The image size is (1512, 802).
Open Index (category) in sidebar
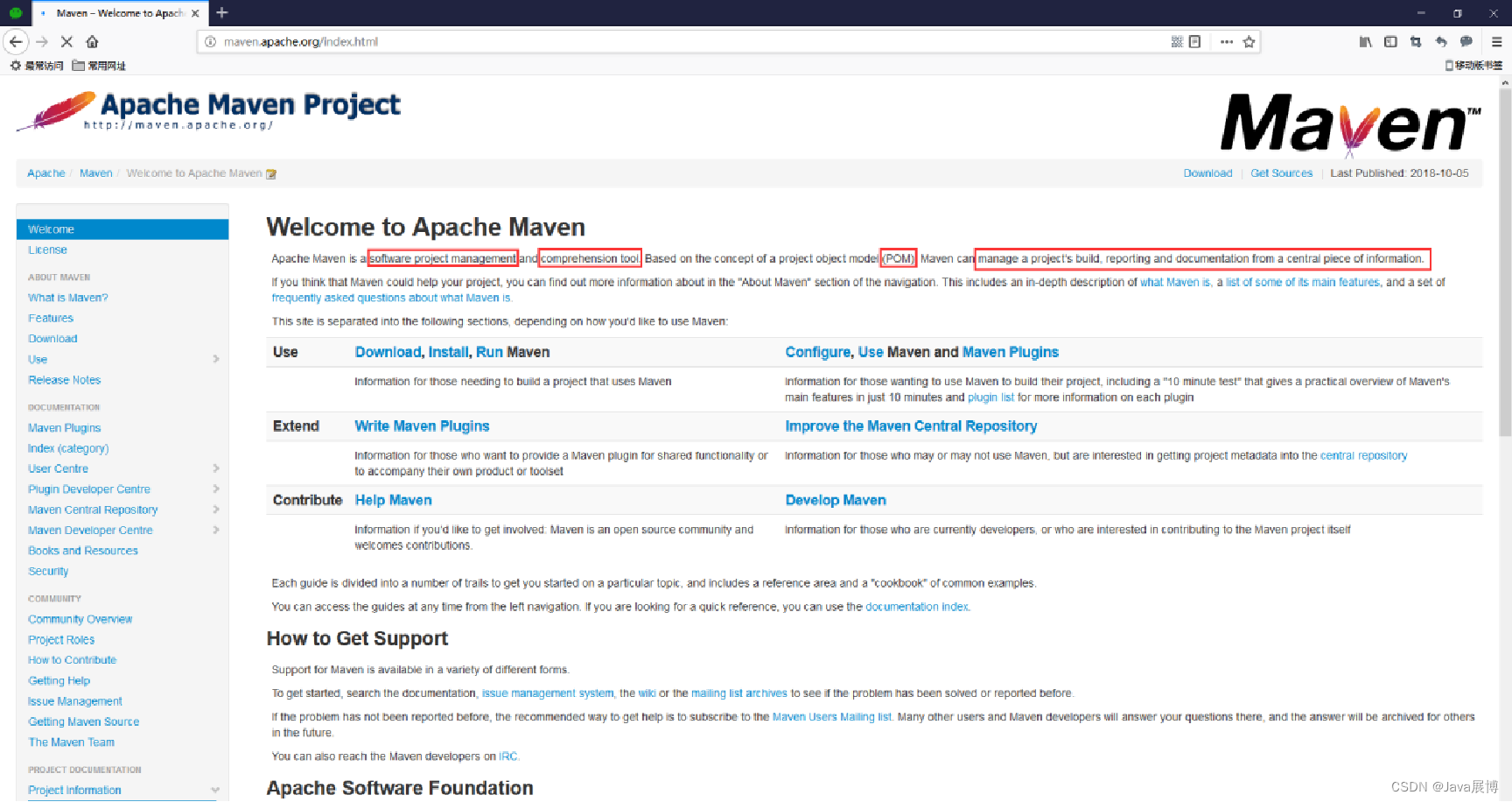tap(68, 448)
